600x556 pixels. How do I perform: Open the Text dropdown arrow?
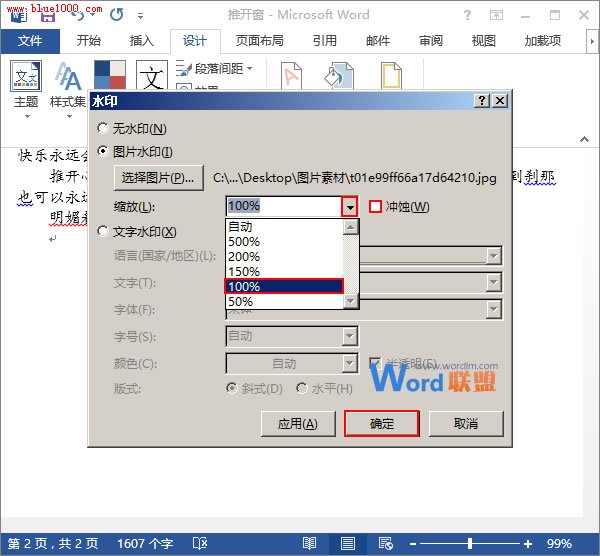coord(494,282)
